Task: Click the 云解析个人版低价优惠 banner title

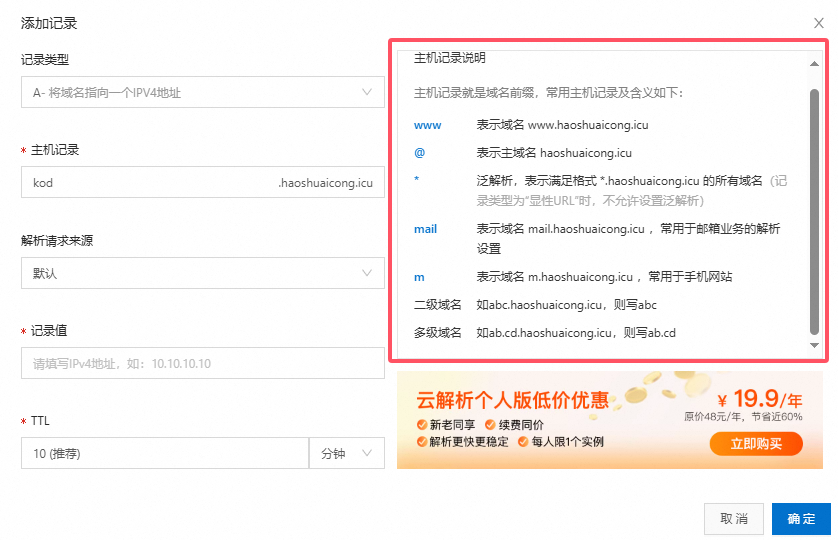Action: [x=512, y=401]
